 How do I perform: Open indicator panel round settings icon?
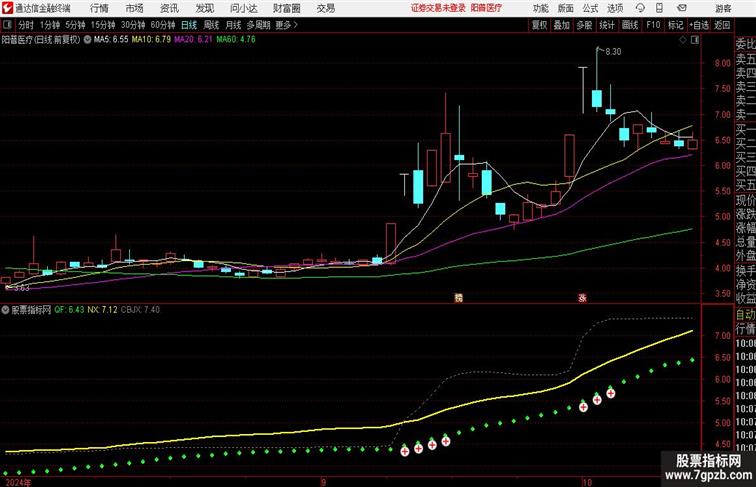[x=5, y=310]
